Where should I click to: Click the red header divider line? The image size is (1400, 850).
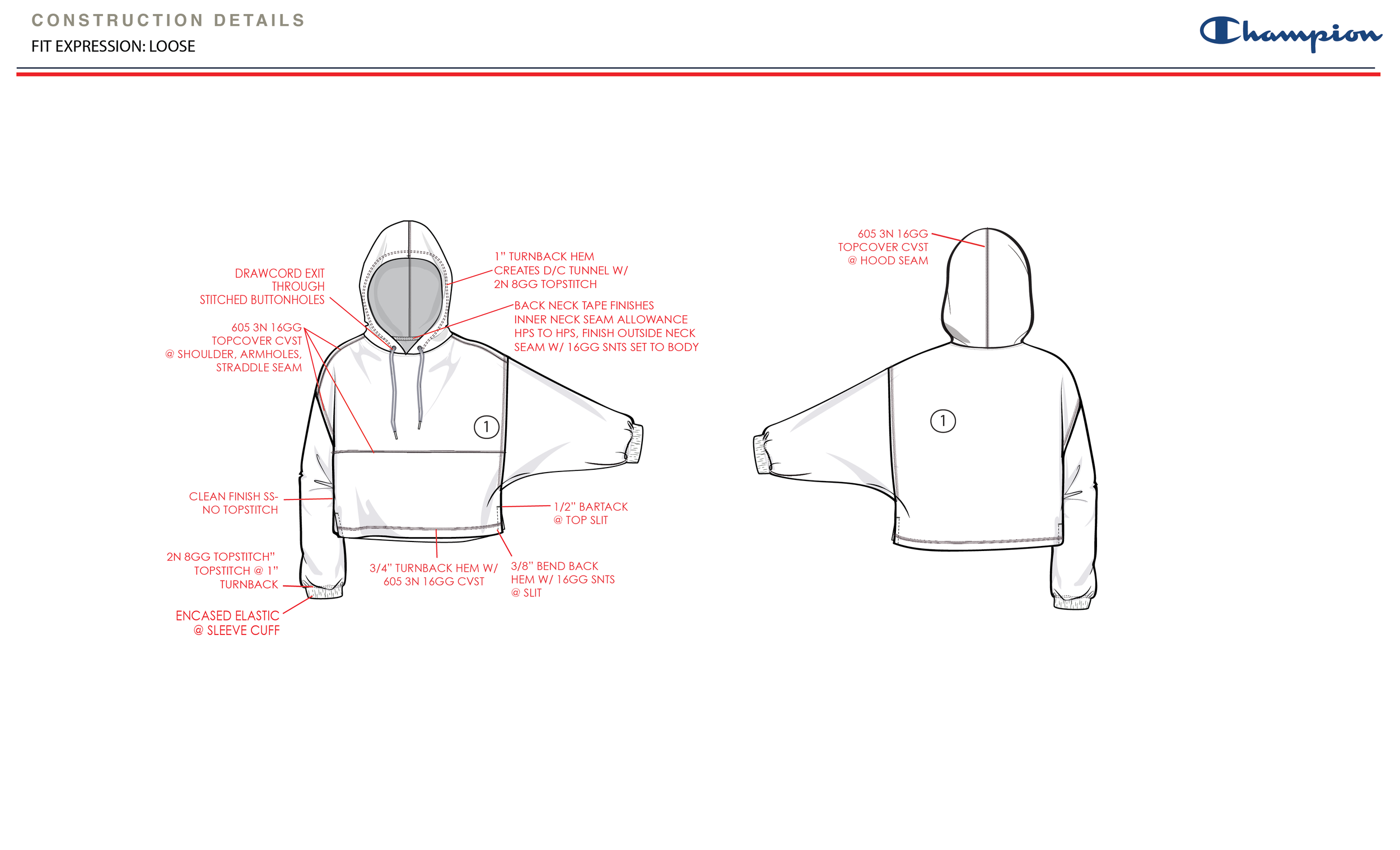click(x=698, y=74)
